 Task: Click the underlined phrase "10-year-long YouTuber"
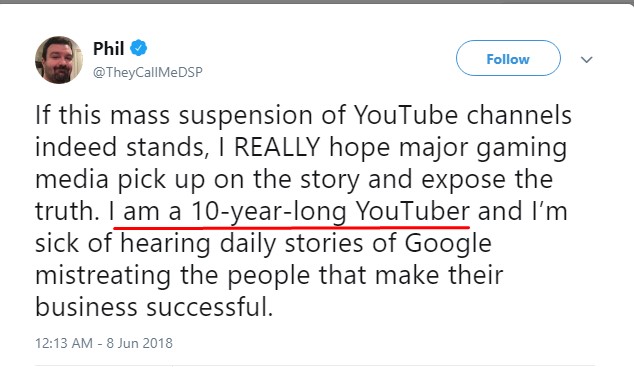coord(330,211)
